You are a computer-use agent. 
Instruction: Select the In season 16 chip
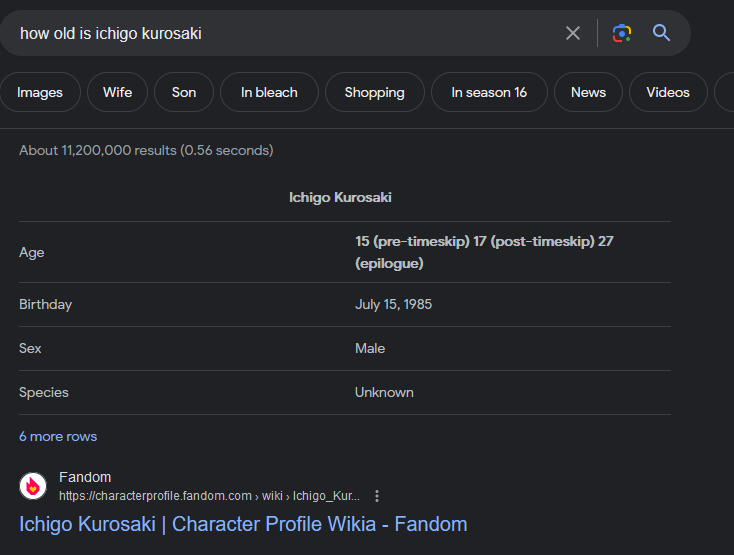(489, 92)
